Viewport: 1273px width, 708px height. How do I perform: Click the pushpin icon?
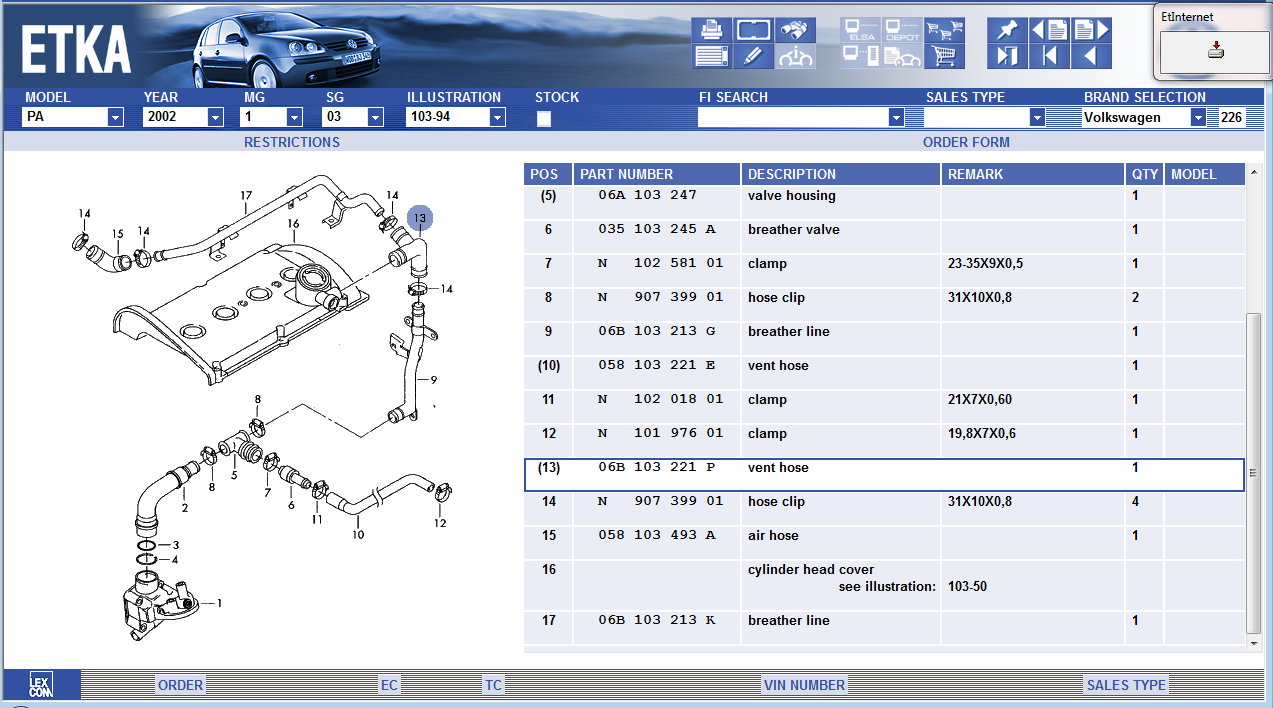[1007, 30]
